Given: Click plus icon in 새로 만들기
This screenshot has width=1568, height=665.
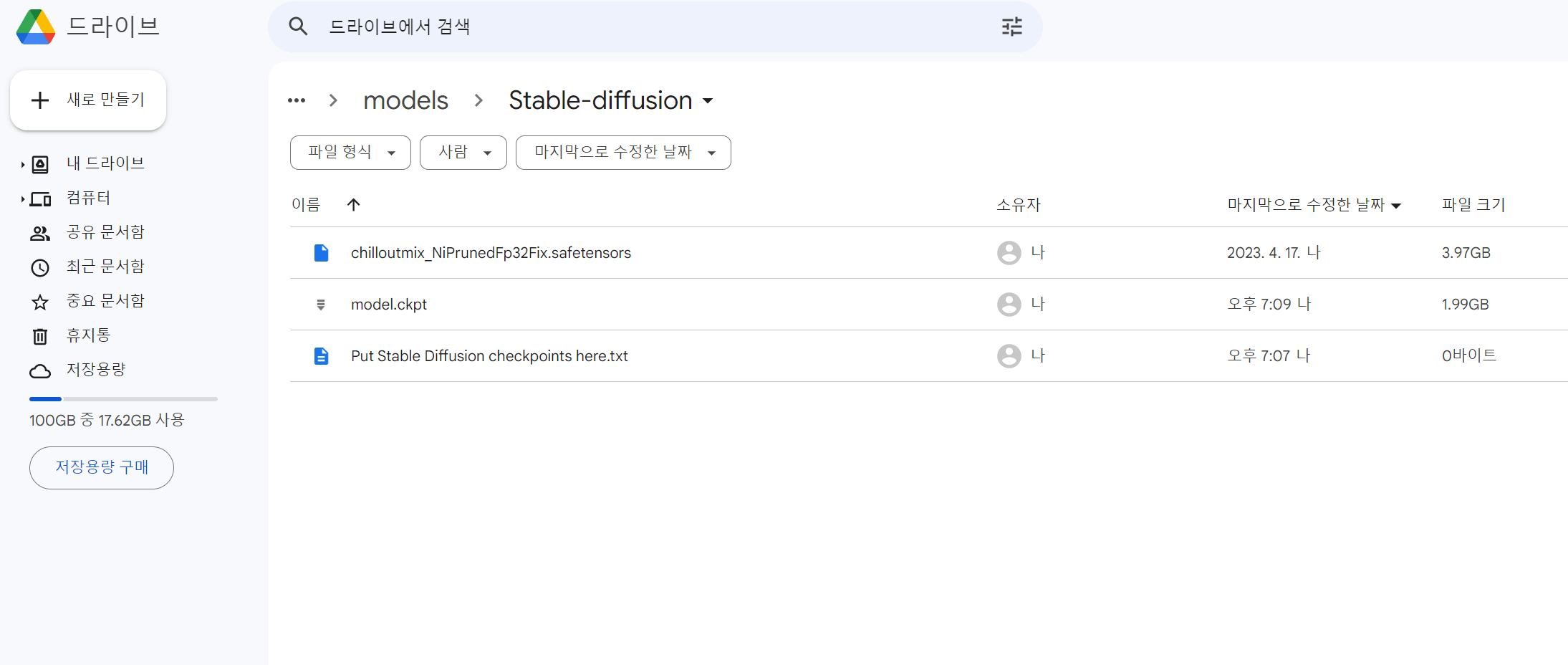Looking at the screenshot, I should click(x=40, y=100).
